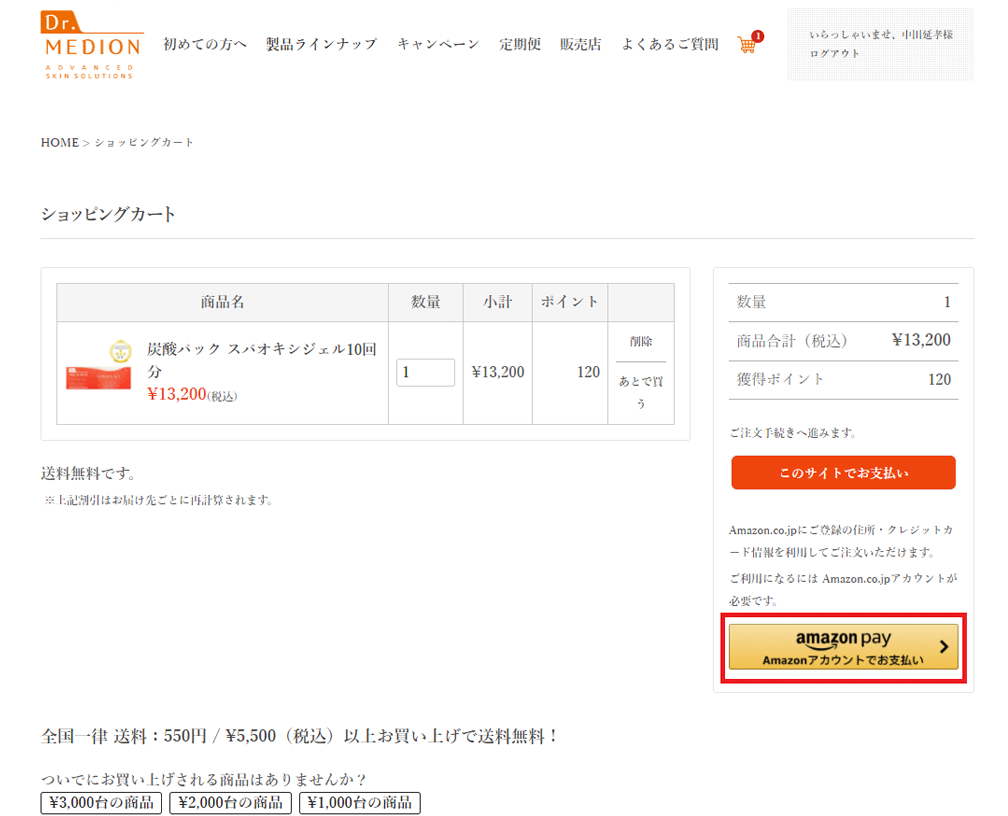Open the shopping cart icon
The width and height of the screenshot is (1008, 816).
(x=747, y=44)
